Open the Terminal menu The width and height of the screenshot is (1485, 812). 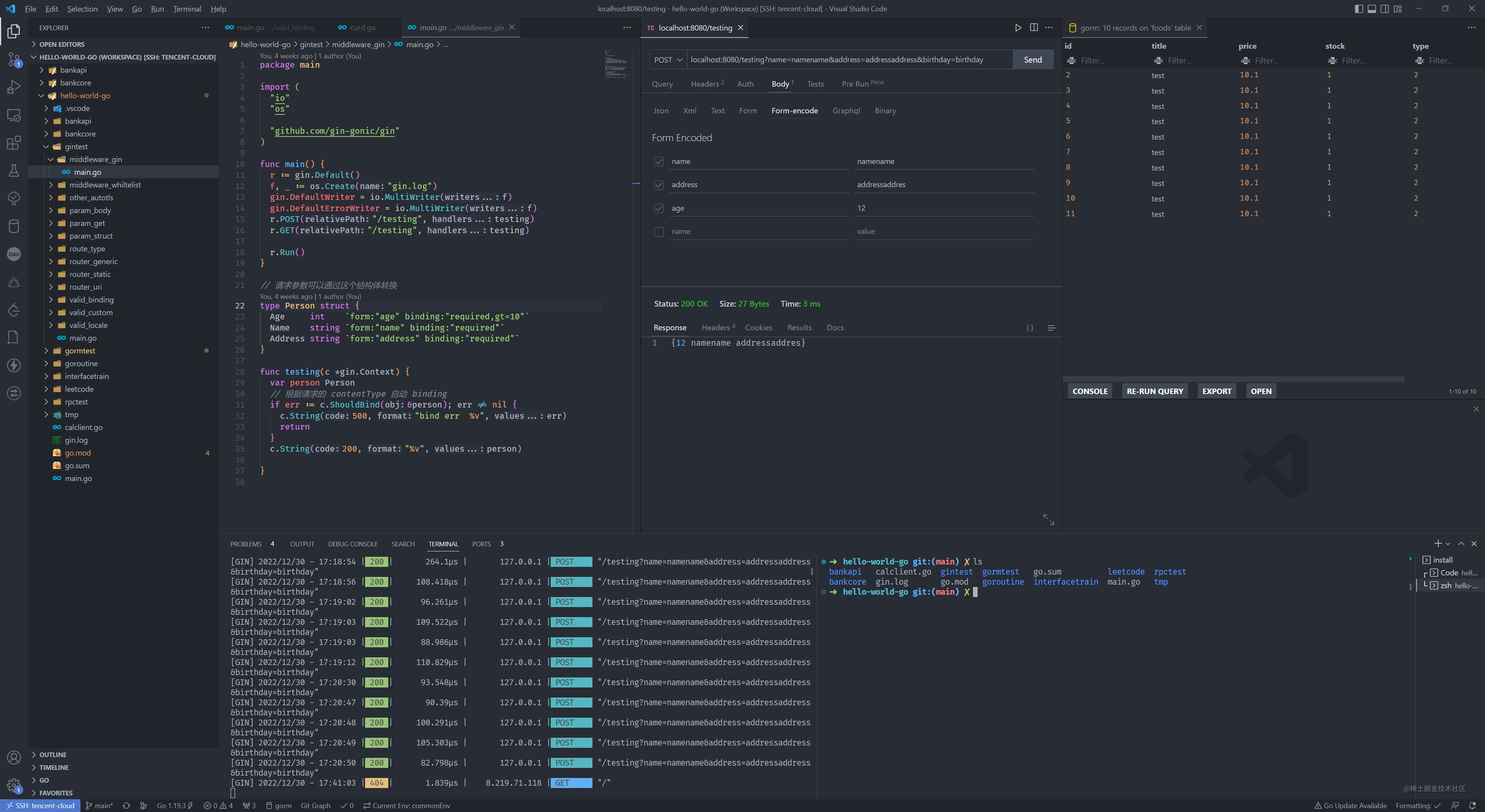pos(187,9)
